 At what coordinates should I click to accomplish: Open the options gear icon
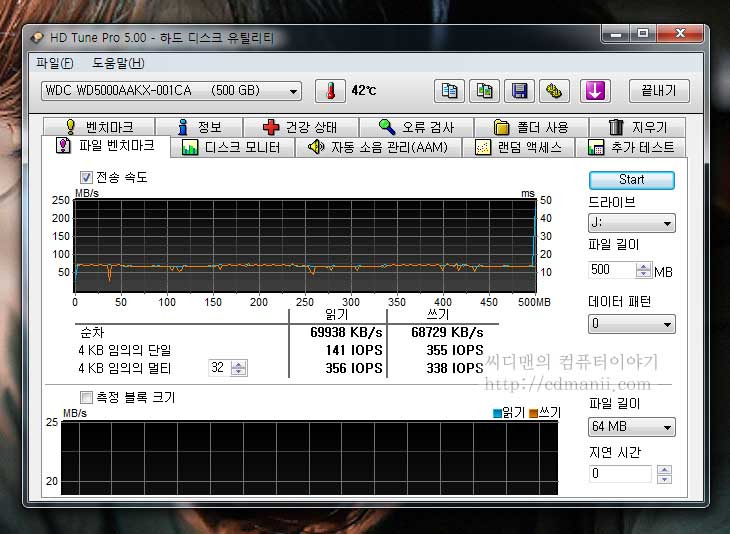coord(554,91)
